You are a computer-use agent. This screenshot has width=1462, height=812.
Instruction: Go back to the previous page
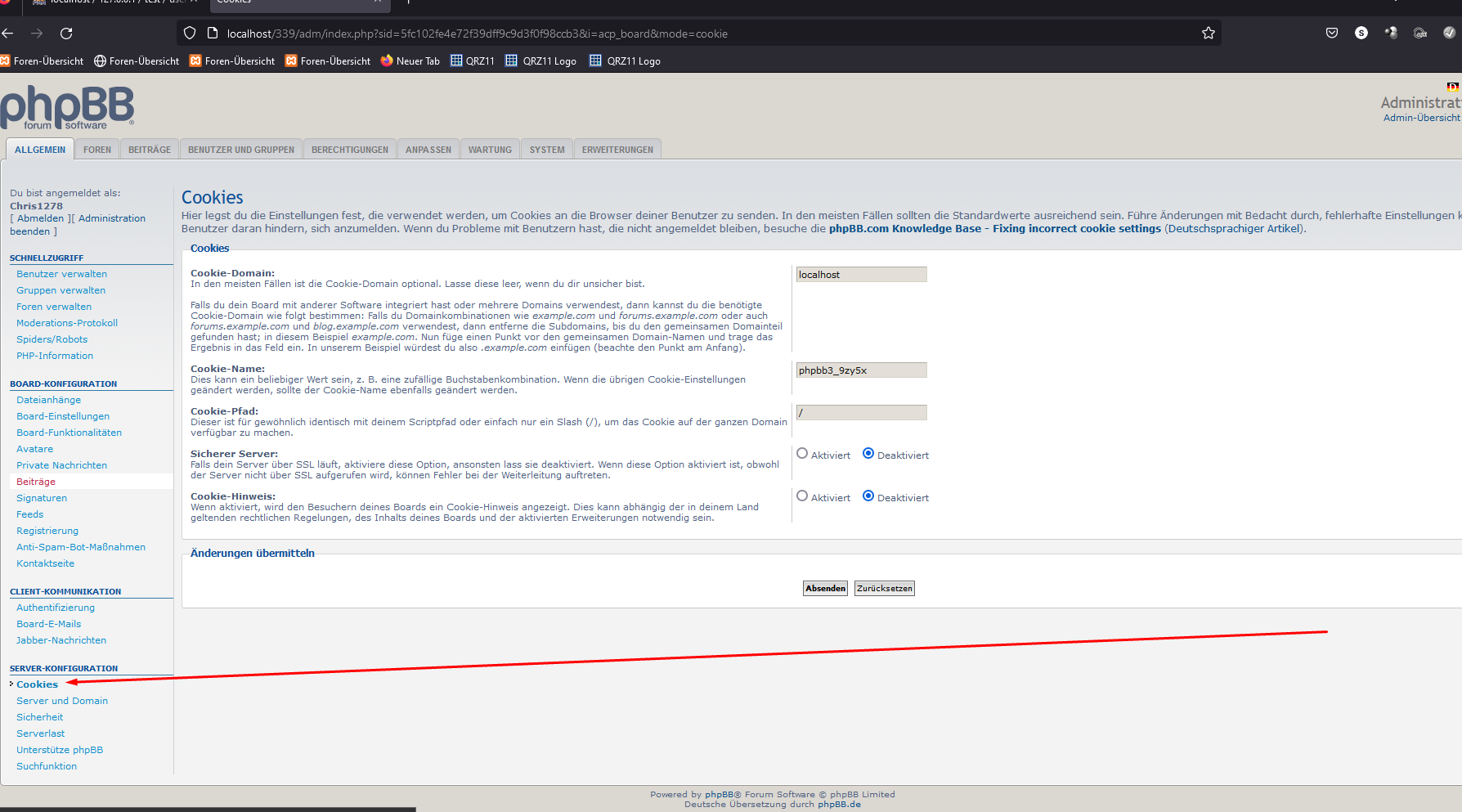pos(8,34)
